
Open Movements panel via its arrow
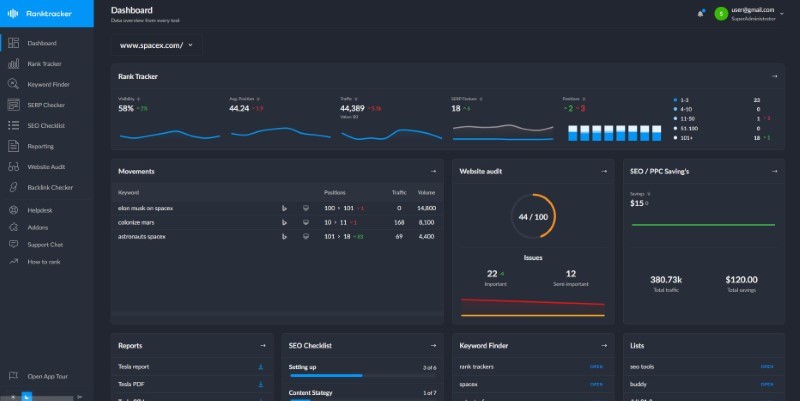[x=433, y=171]
